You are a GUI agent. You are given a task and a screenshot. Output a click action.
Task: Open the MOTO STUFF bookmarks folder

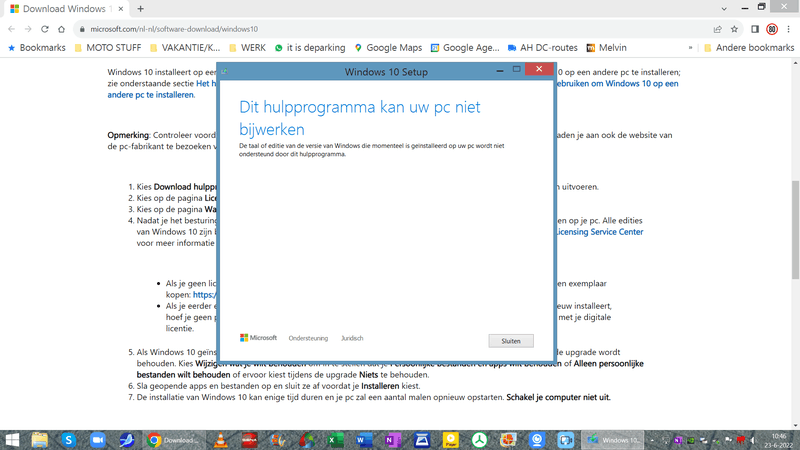[x=108, y=47]
